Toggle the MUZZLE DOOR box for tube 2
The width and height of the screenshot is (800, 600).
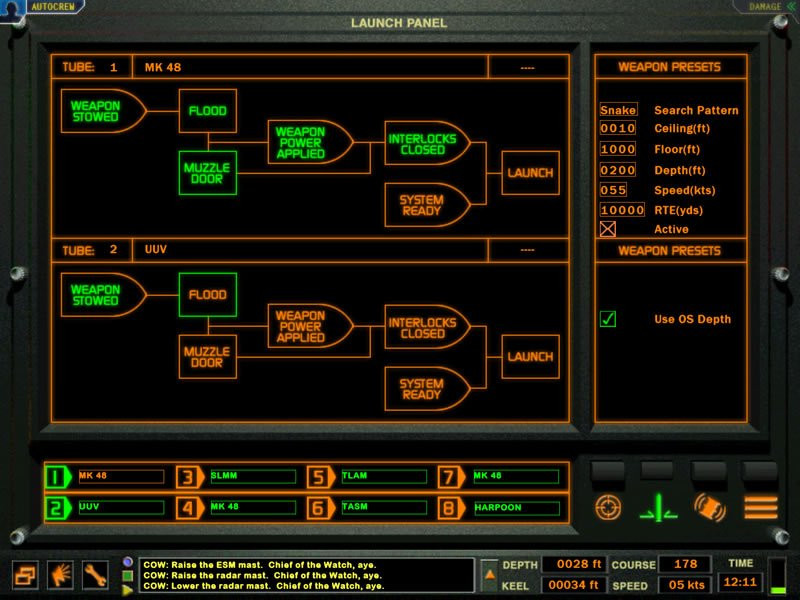coord(208,357)
